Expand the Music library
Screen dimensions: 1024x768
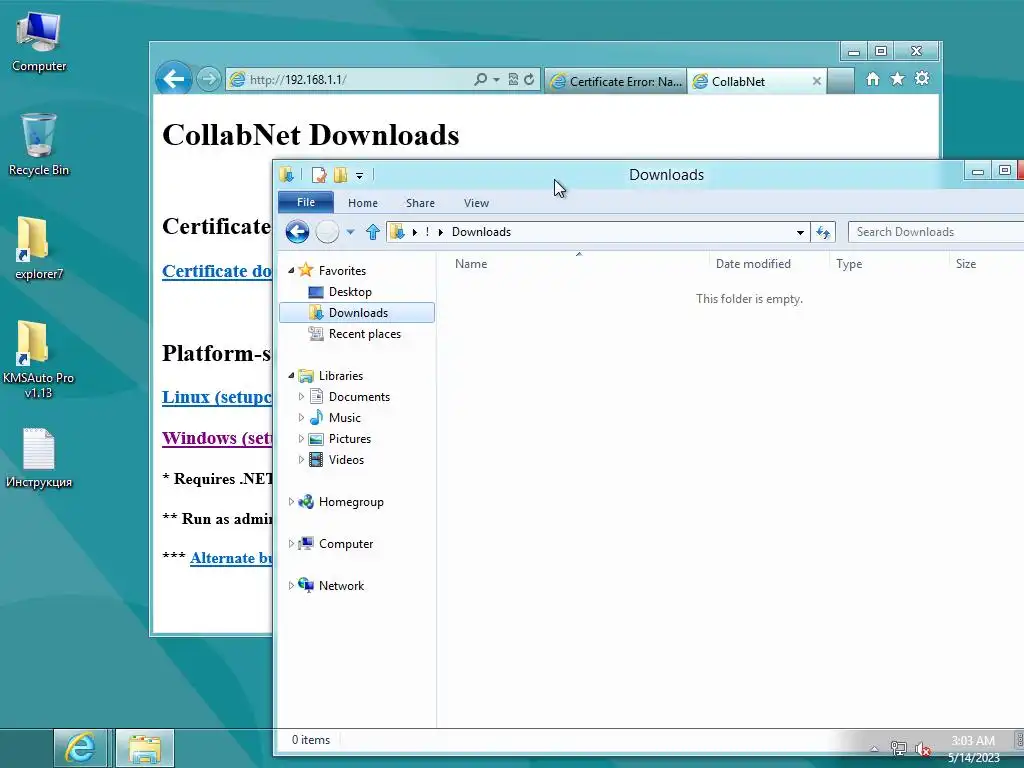tap(301, 417)
